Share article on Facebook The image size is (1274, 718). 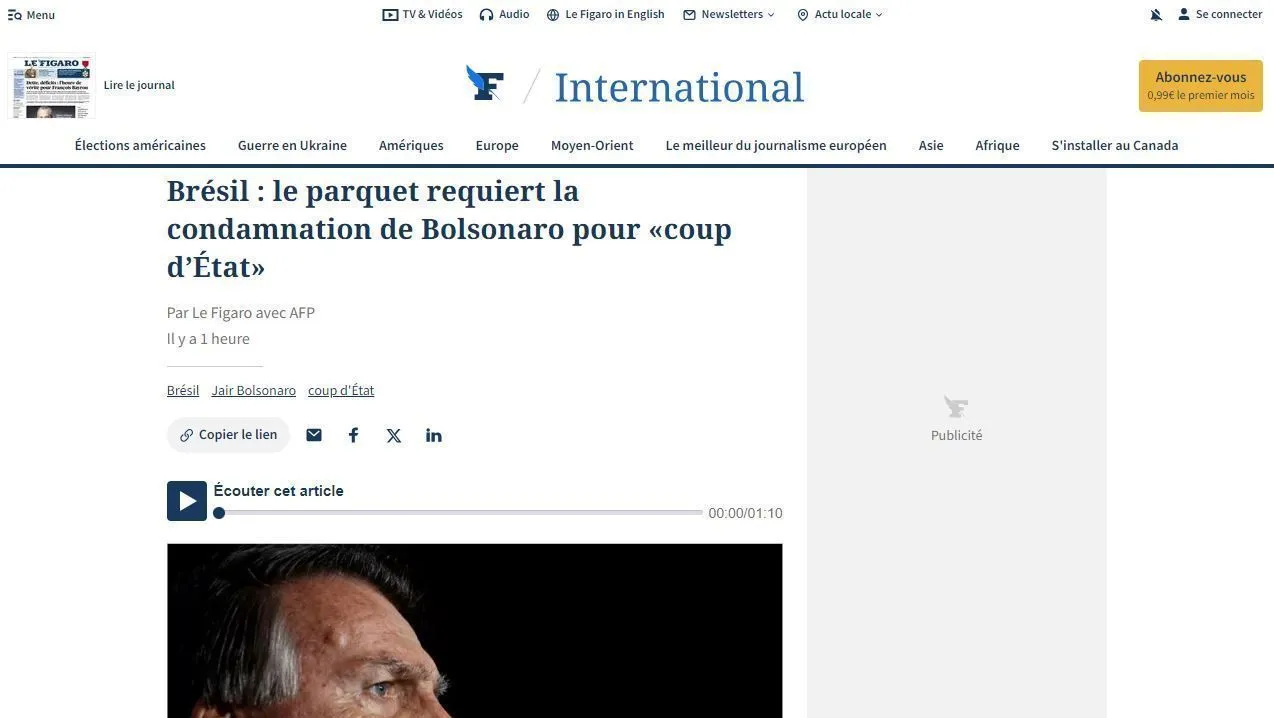[353, 435]
